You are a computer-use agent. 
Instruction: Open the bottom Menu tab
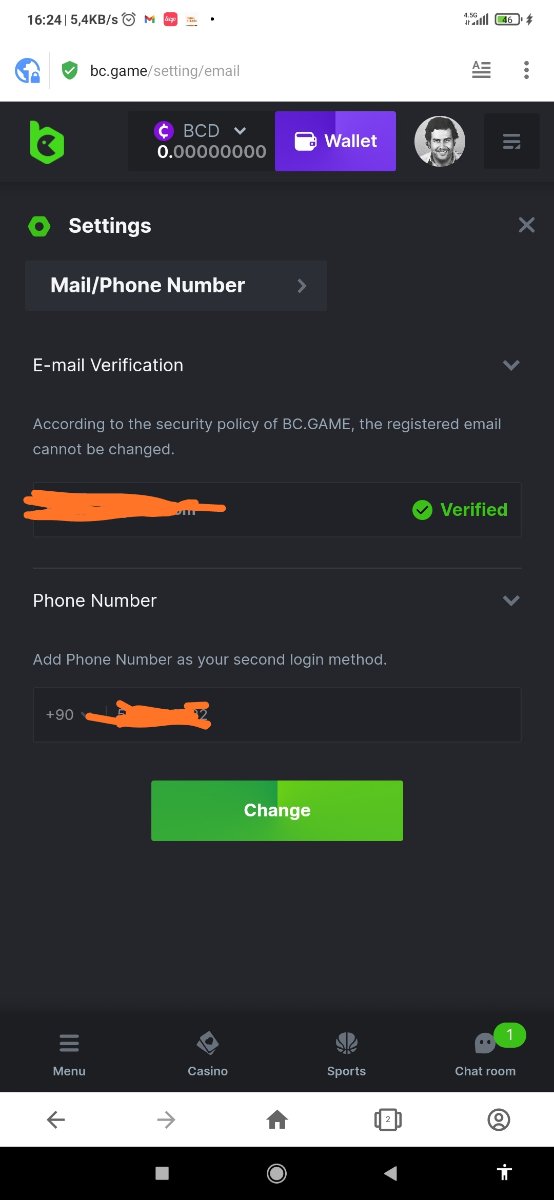[x=69, y=1054]
